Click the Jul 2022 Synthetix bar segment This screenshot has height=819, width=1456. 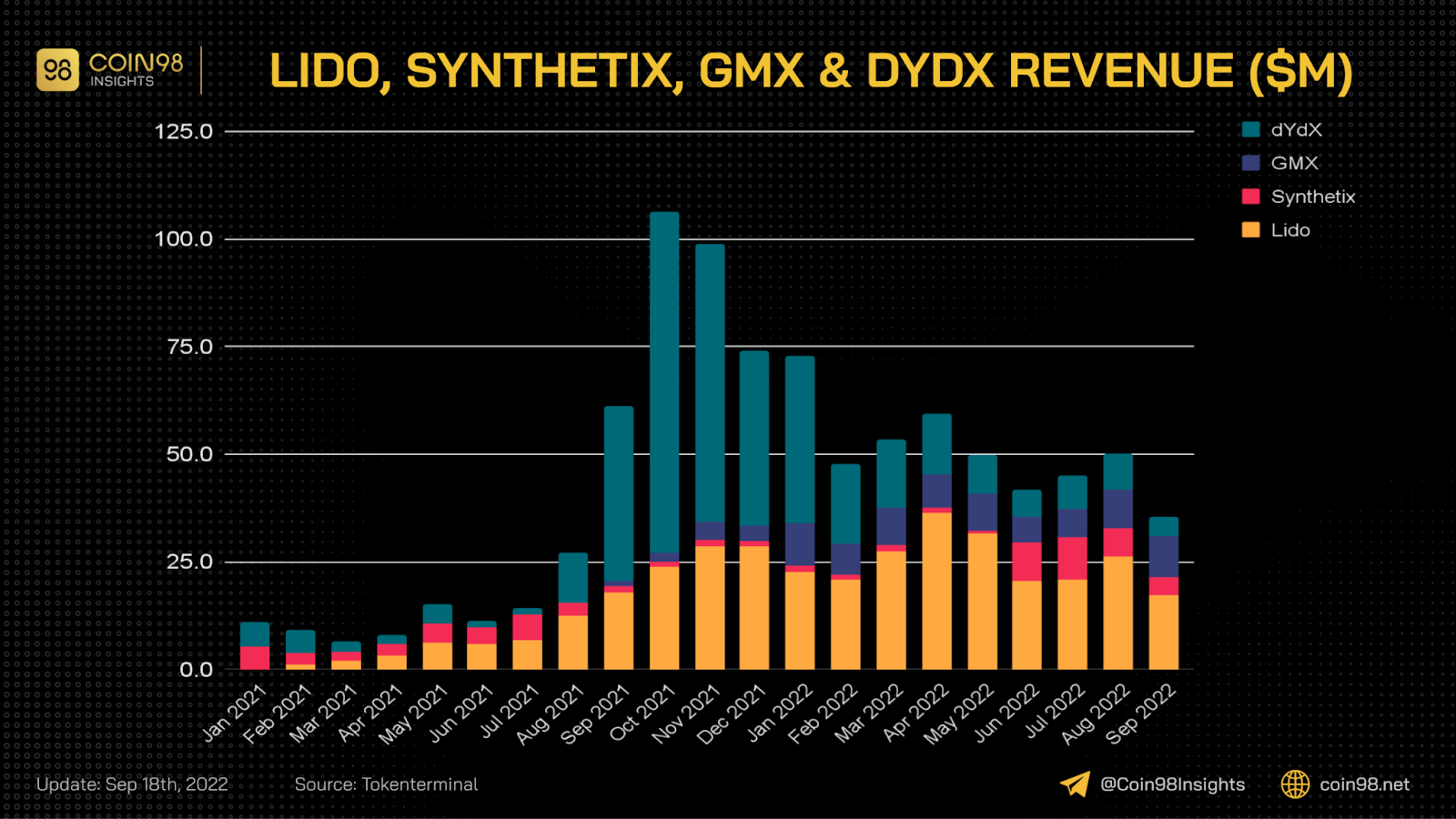tap(1073, 558)
